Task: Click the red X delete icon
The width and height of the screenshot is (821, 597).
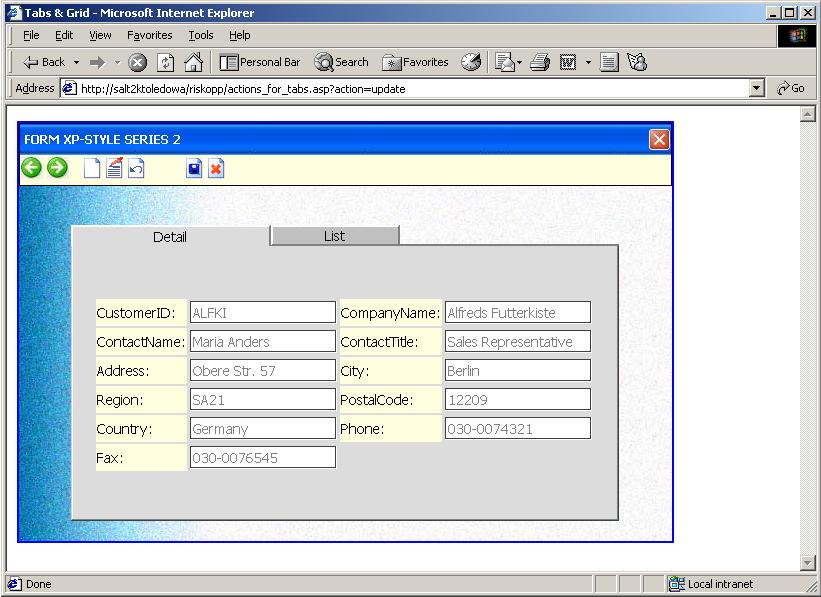Action: pos(216,169)
